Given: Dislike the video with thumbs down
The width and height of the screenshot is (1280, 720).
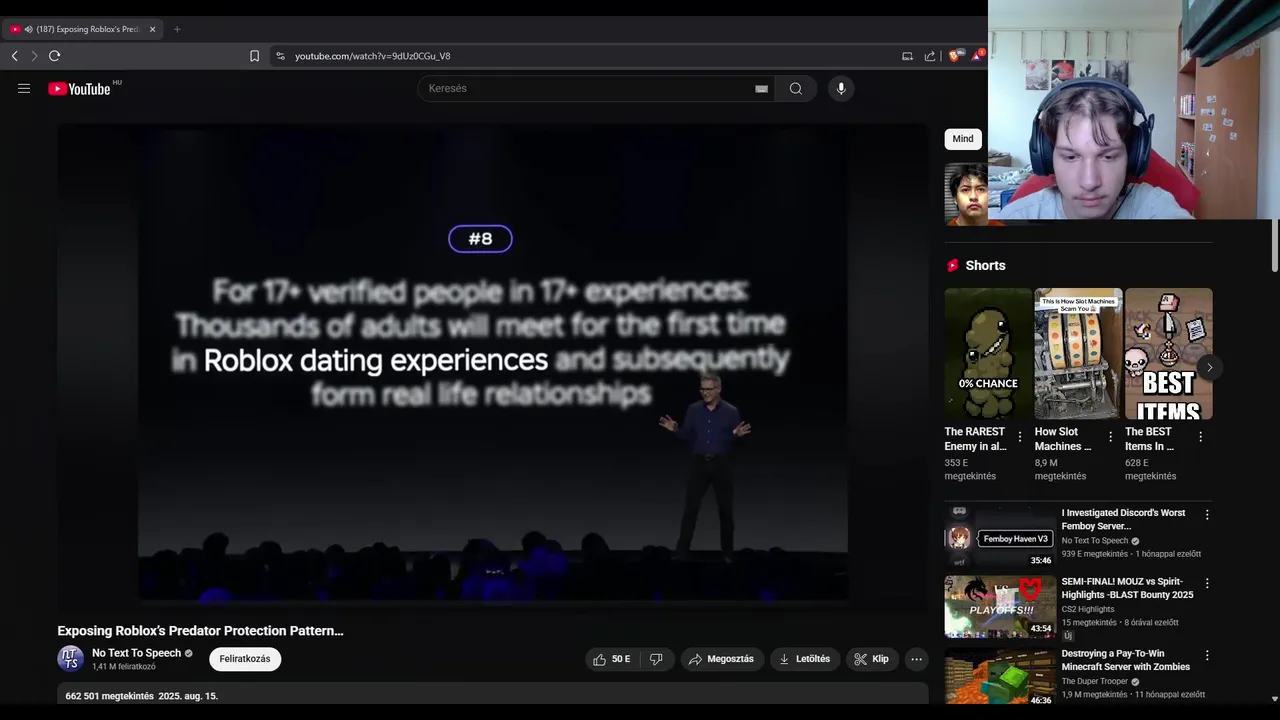Looking at the screenshot, I should (657, 659).
